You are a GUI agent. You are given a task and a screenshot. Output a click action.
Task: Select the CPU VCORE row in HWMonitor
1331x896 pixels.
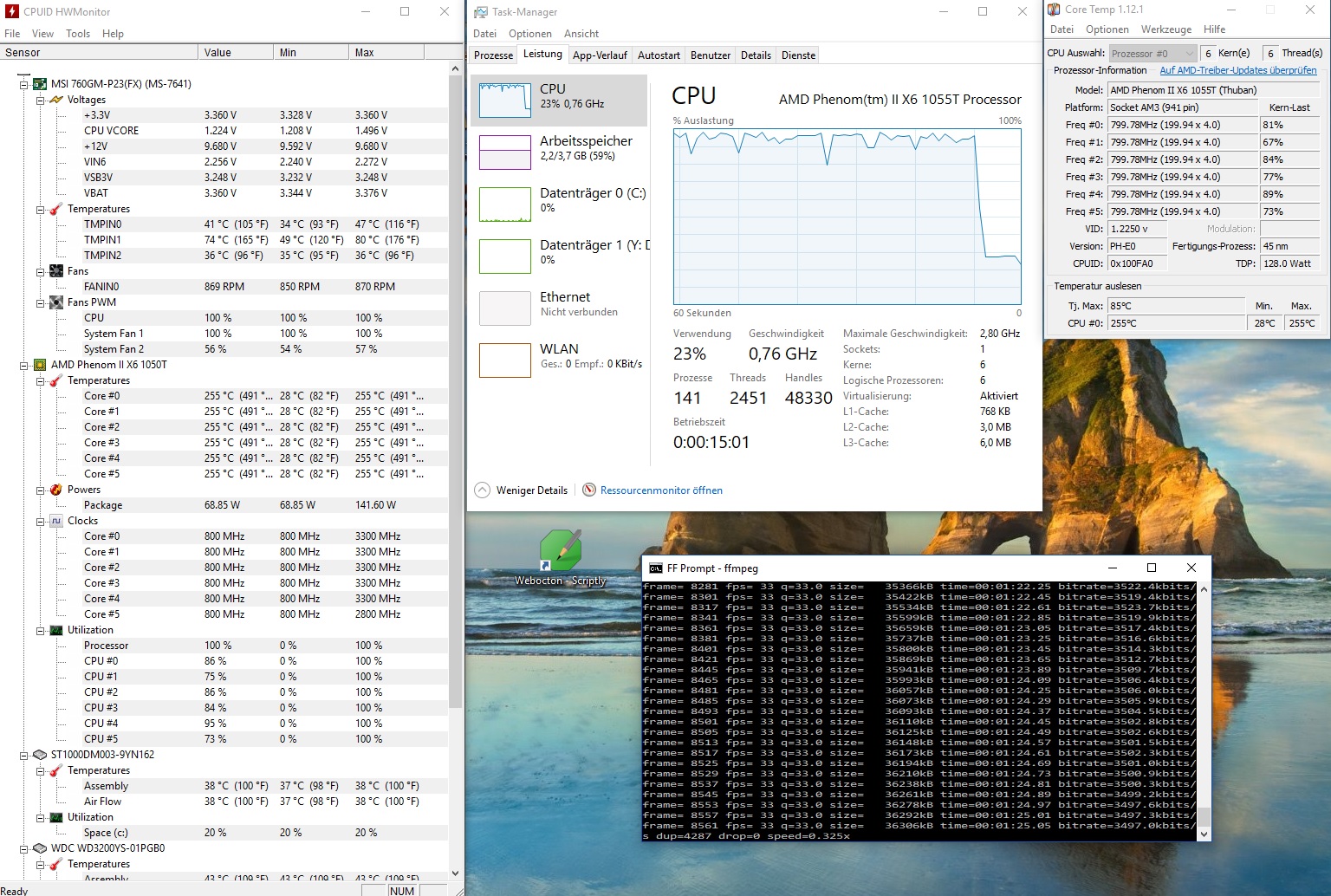click(225, 131)
